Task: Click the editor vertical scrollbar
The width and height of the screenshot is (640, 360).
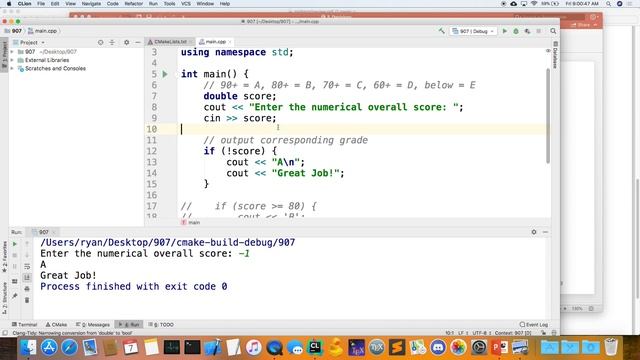Action: [x=548, y=116]
